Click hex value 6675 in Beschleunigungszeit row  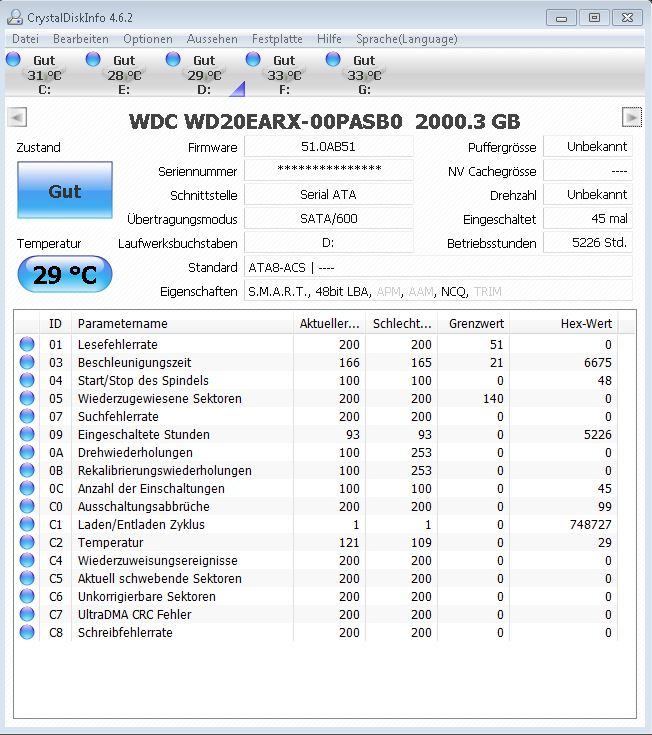(598, 362)
